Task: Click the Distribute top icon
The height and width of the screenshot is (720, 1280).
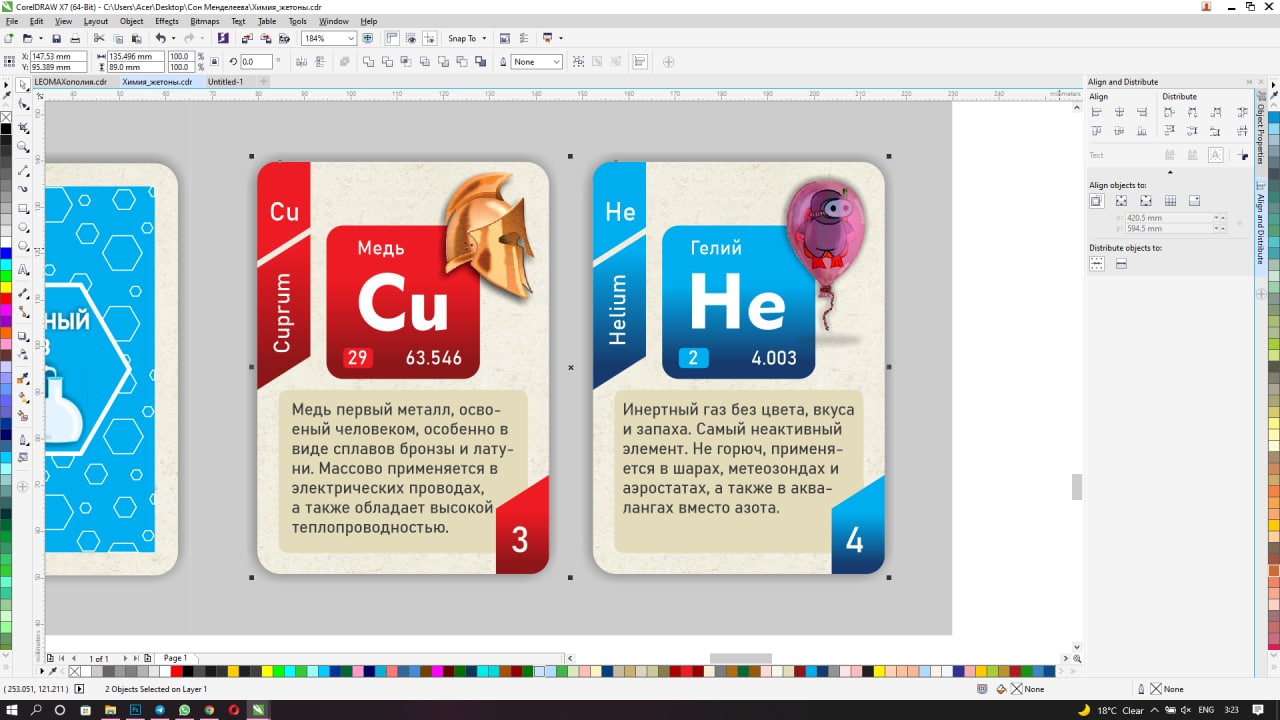Action: [1169, 131]
